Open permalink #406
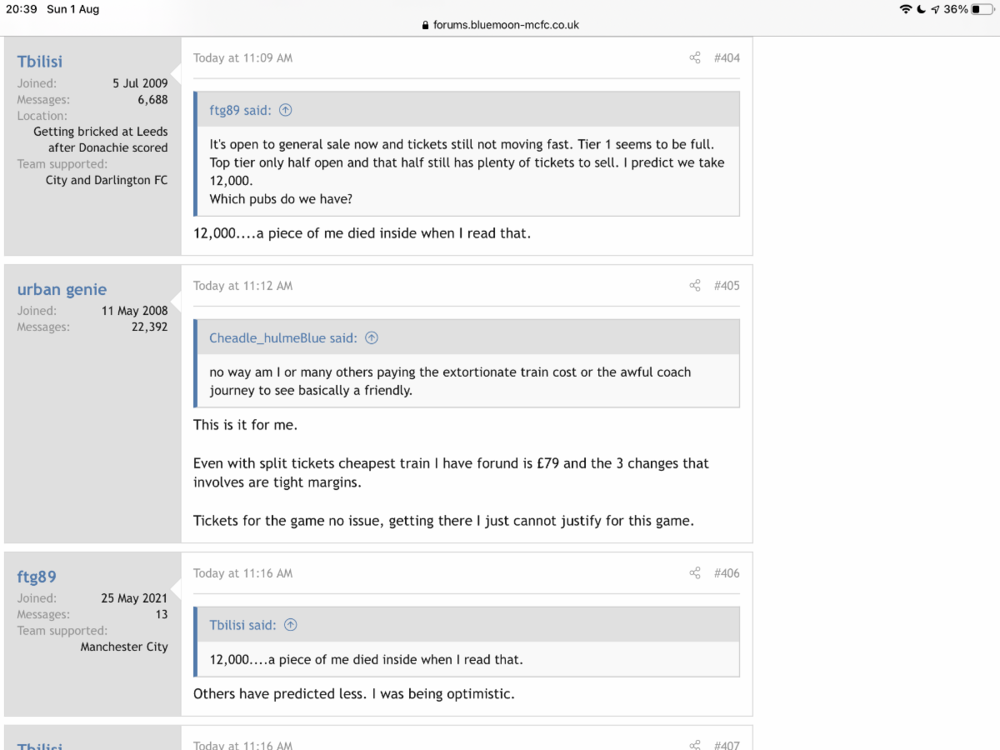 (726, 573)
